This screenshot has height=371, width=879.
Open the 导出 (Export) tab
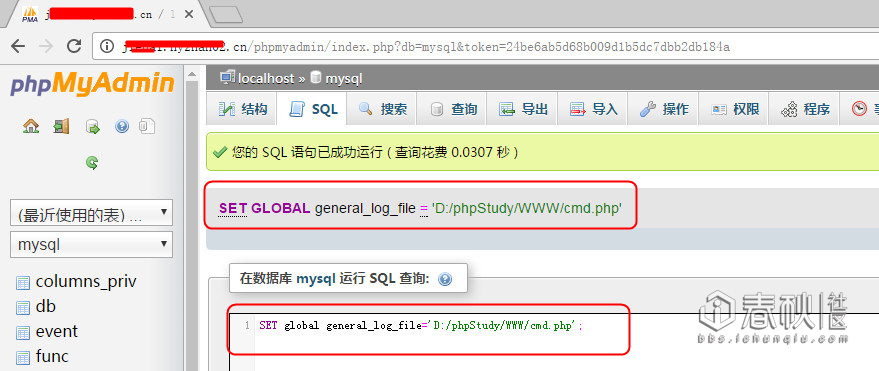522,109
